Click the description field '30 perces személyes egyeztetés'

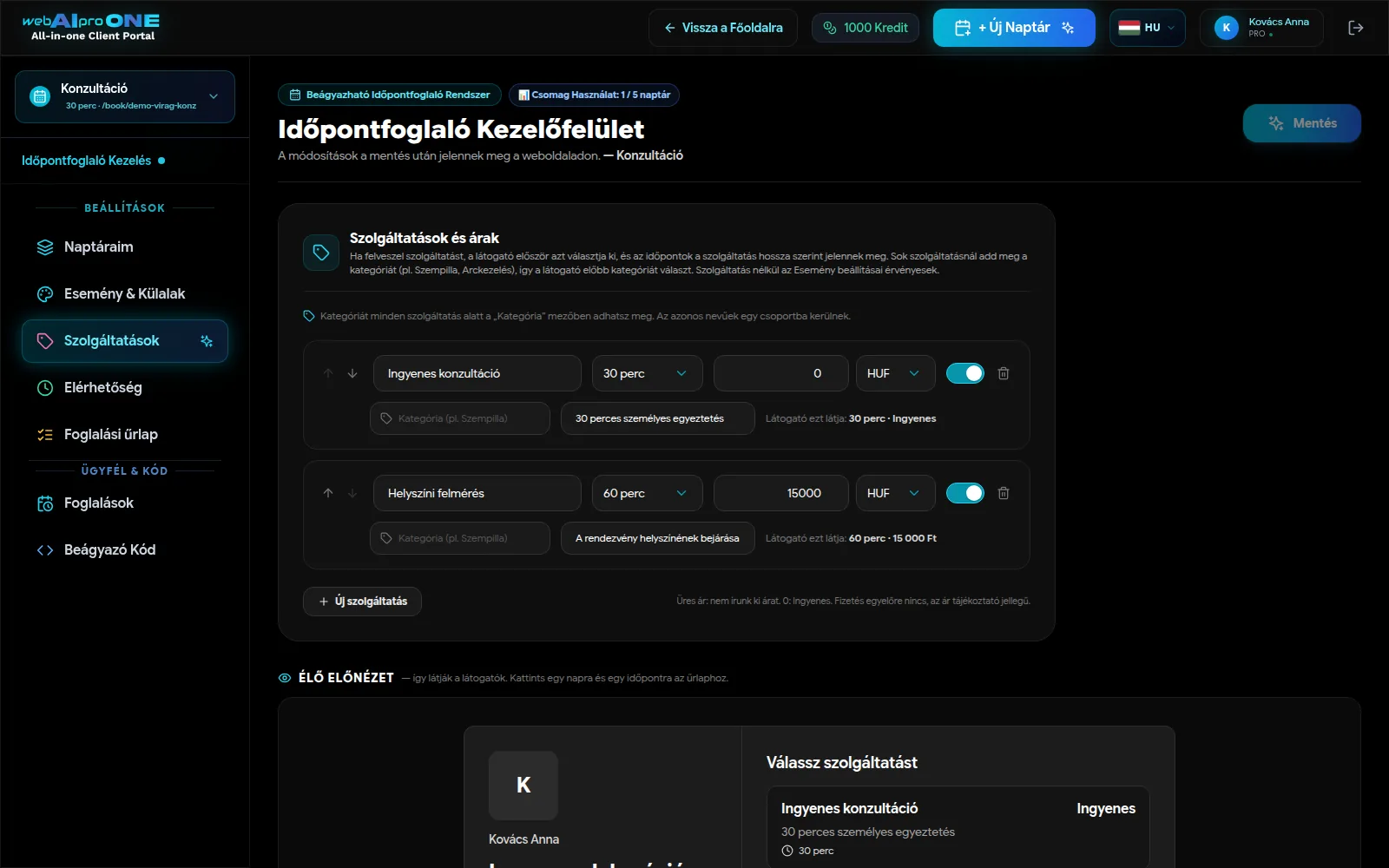point(658,418)
